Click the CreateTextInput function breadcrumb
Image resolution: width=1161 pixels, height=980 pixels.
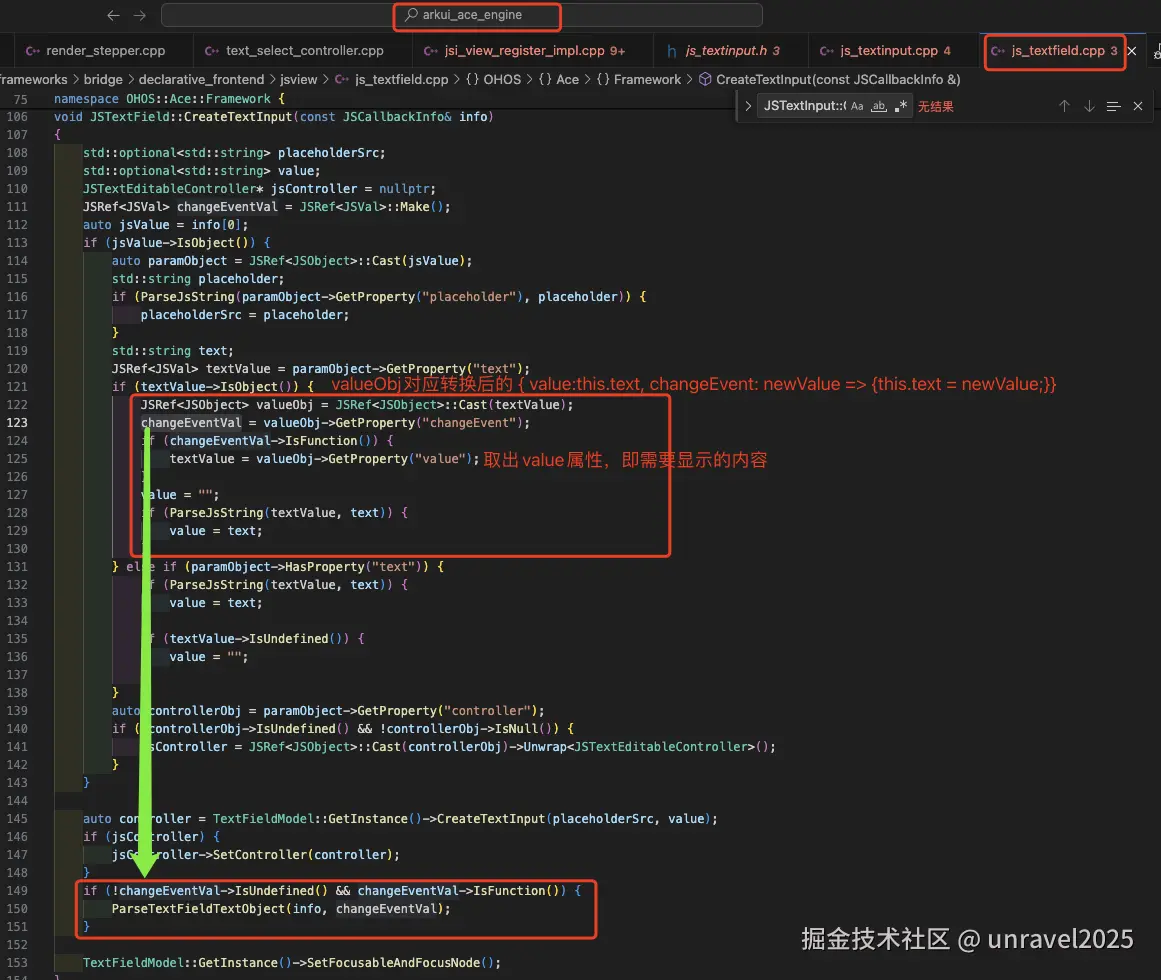829,79
